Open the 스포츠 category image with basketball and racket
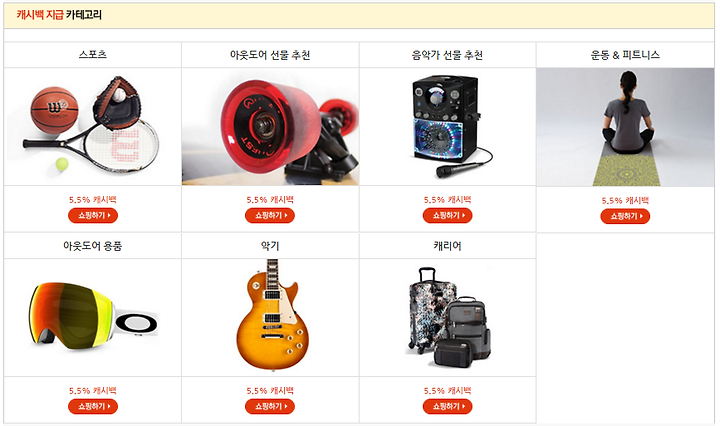Viewport: 720px width, 426px height. (93, 127)
